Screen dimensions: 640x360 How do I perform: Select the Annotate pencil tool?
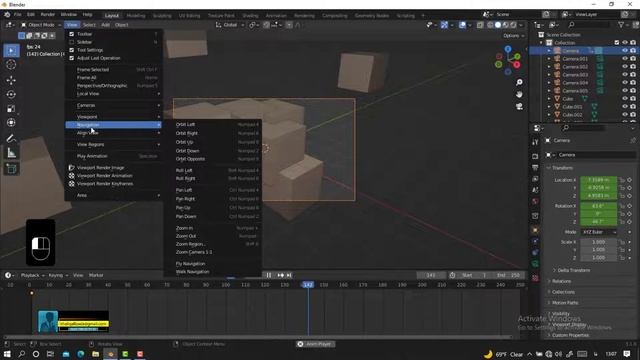(x=11, y=138)
